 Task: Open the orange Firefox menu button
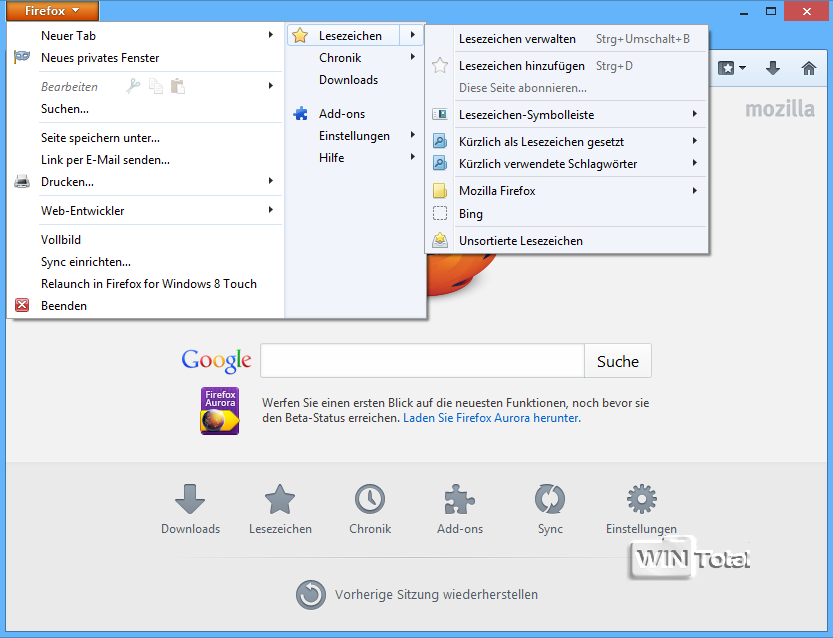[53, 11]
